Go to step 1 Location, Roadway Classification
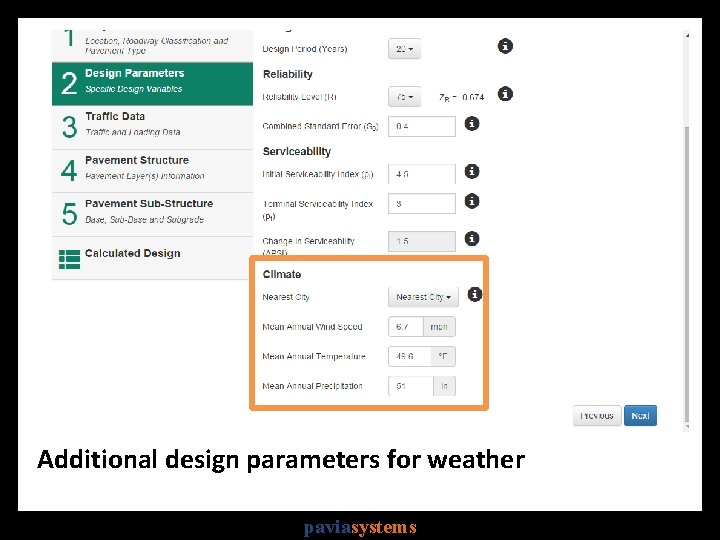720x540 pixels. [152, 45]
